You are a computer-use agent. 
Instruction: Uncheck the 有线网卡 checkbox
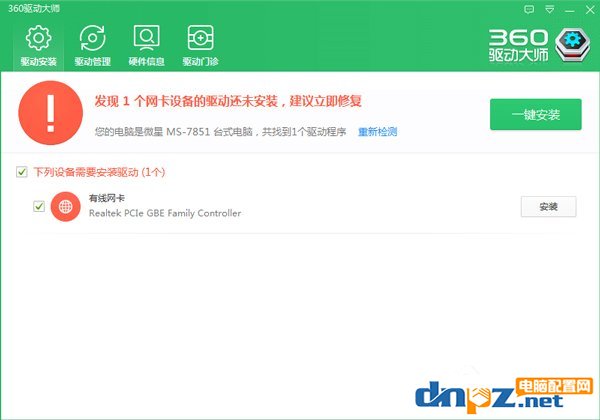click(x=39, y=207)
